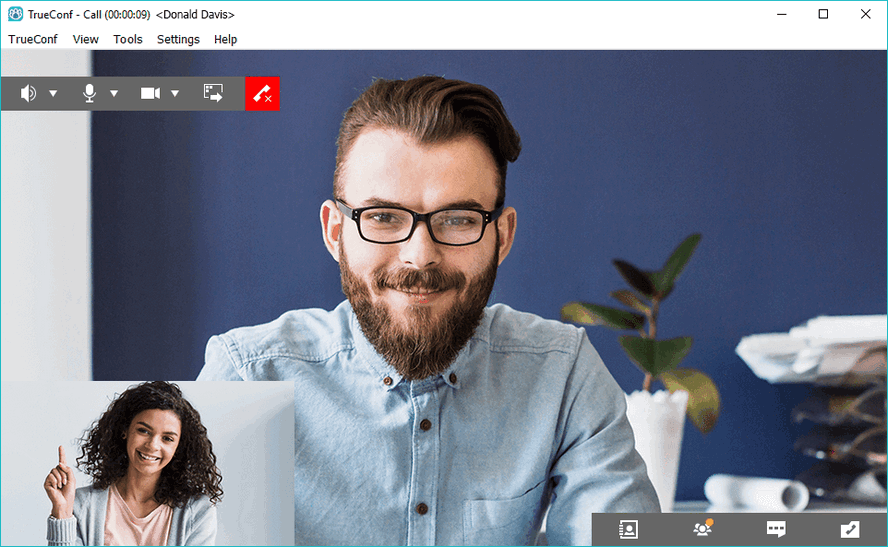Start content sharing with the share icon
This screenshot has height=547, width=888.
[x=214, y=93]
